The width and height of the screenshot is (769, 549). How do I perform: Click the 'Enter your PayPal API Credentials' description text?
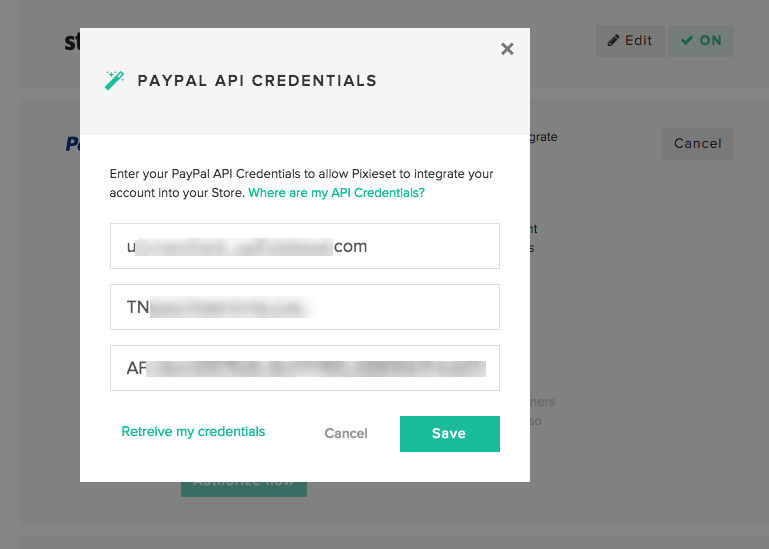(301, 183)
